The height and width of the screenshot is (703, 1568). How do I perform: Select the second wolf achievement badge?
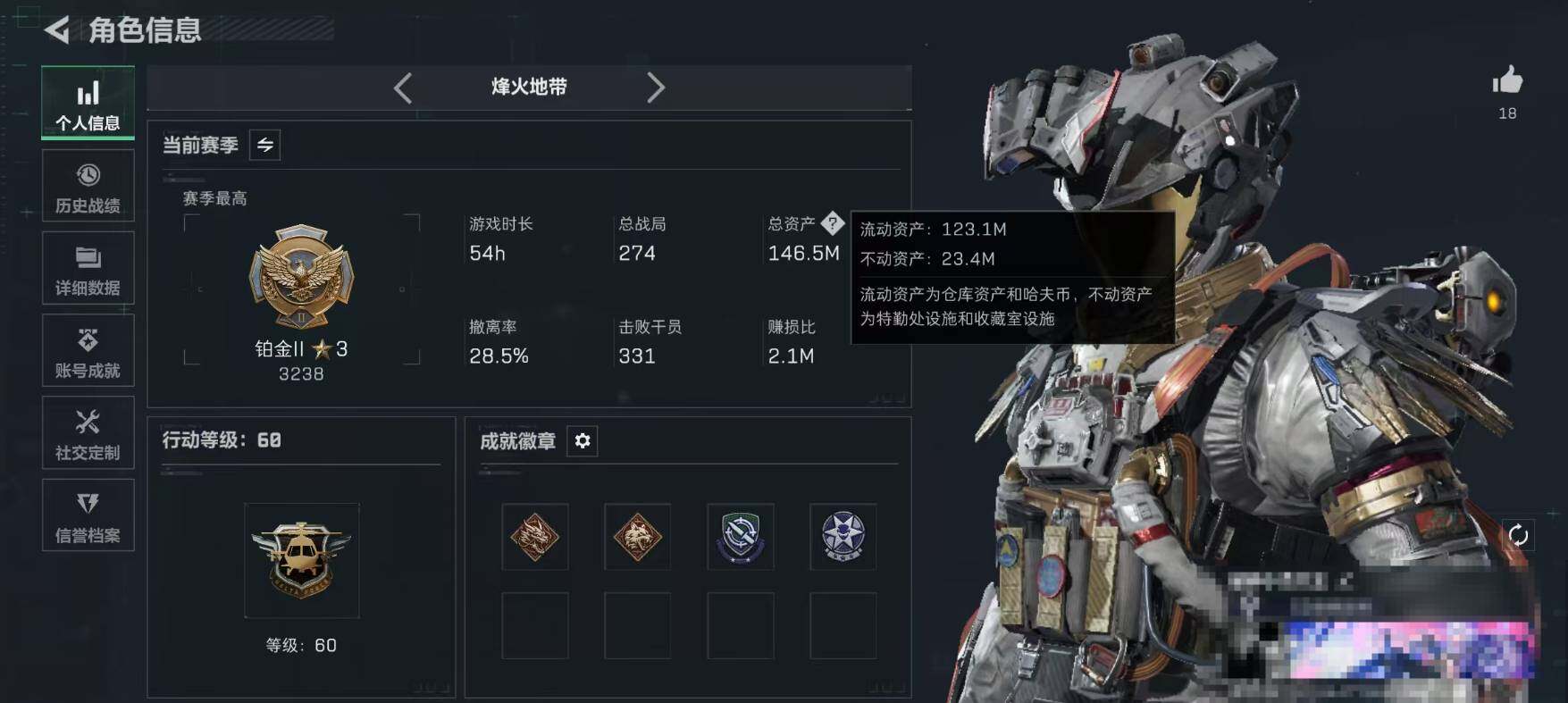(x=638, y=537)
